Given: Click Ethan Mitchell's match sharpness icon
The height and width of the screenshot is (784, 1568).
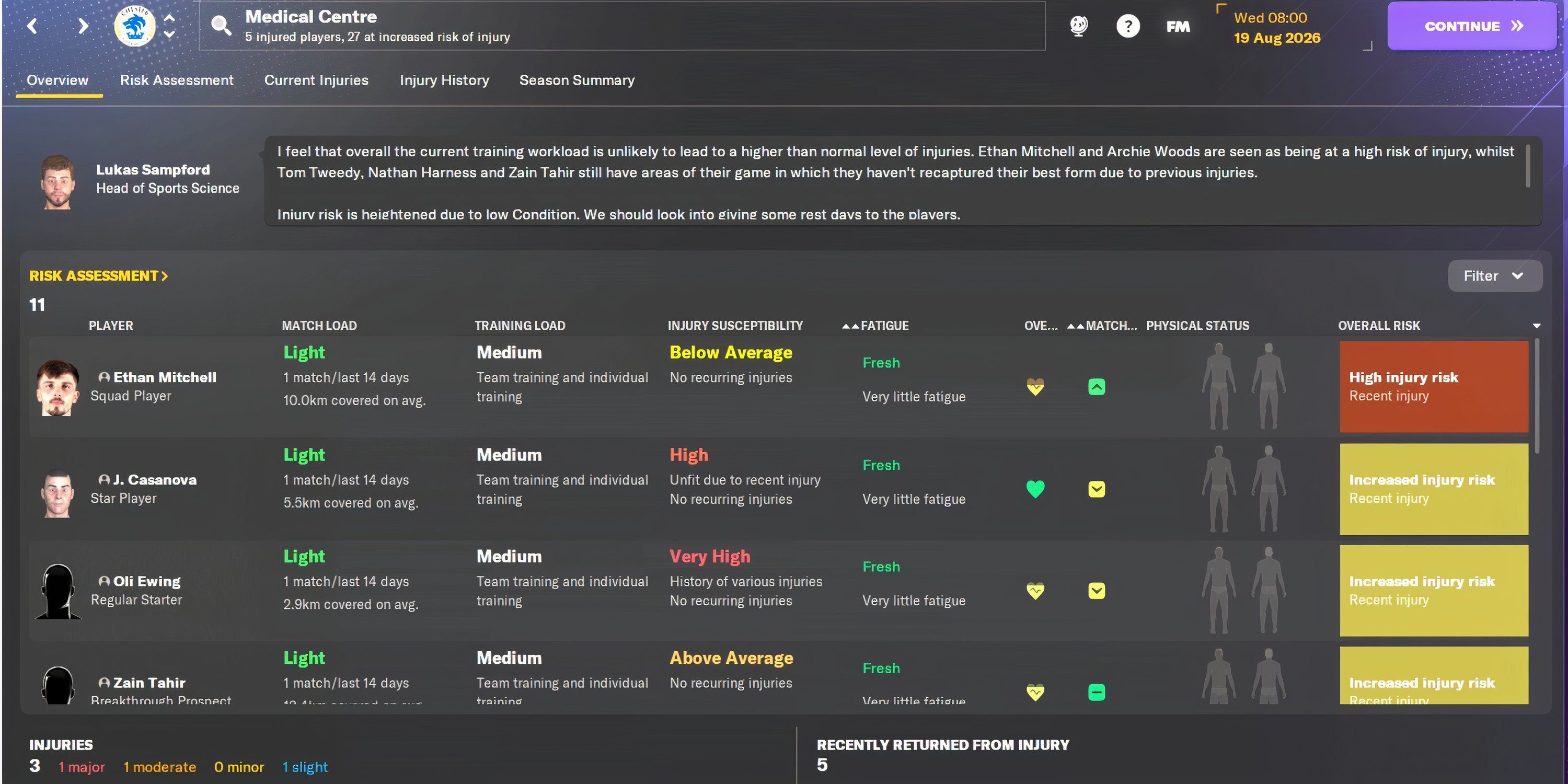Looking at the screenshot, I should (x=1096, y=387).
